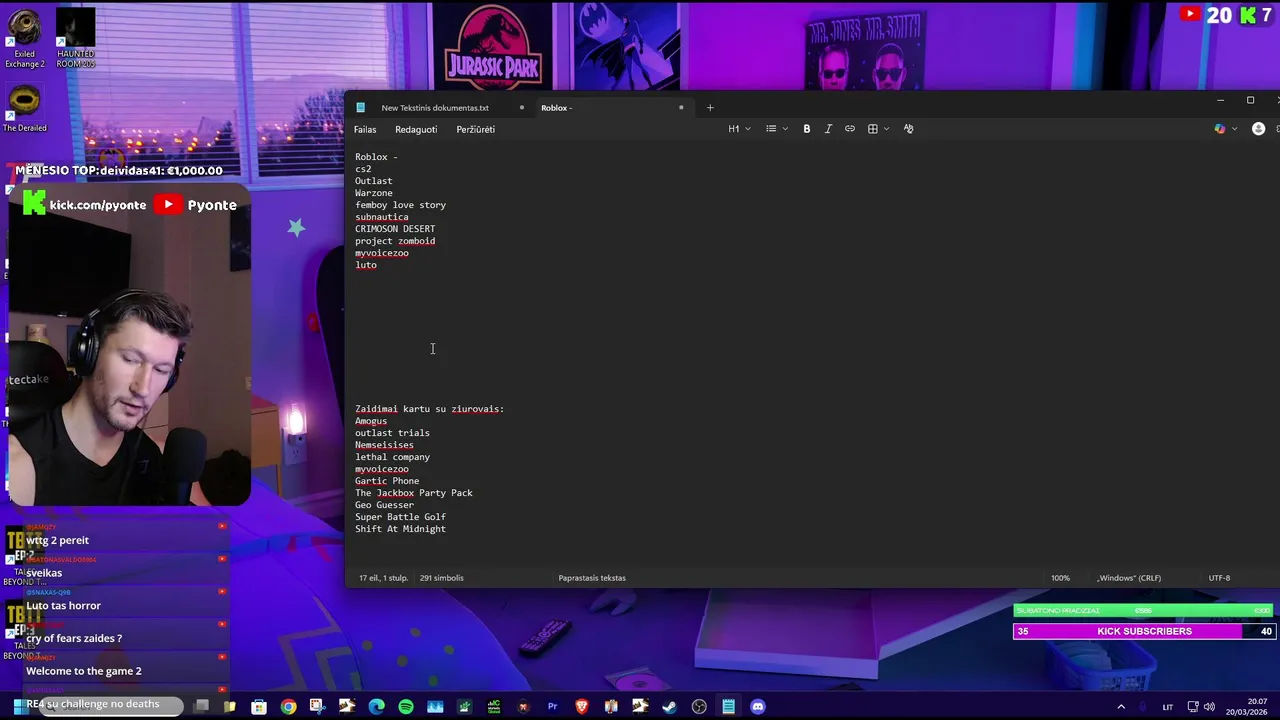Click the heading 'Zaidimai kartu su ziurovais:'

[x=429, y=409]
